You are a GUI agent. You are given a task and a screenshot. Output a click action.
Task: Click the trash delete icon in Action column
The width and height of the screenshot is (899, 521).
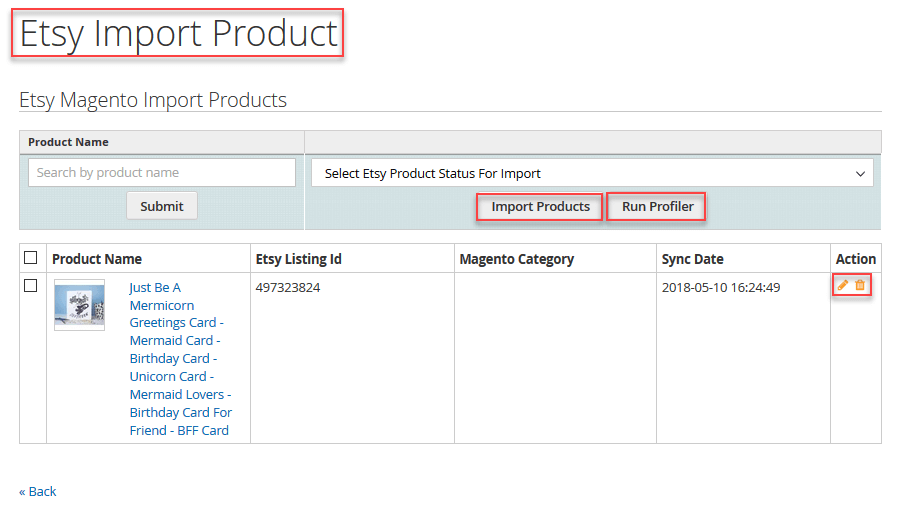pyautogui.click(x=860, y=285)
